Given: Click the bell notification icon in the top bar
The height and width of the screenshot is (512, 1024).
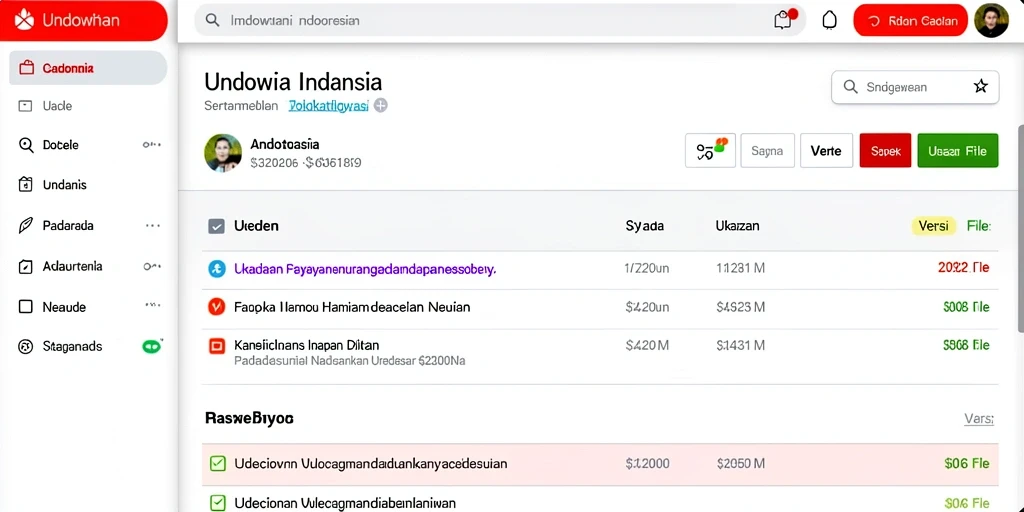Looking at the screenshot, I should 829,20.
